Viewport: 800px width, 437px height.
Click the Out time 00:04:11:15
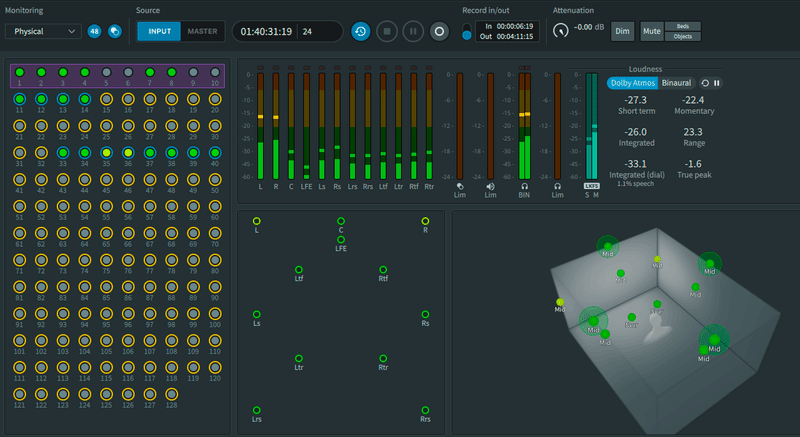pyautogui.click(x=515, y=36)
